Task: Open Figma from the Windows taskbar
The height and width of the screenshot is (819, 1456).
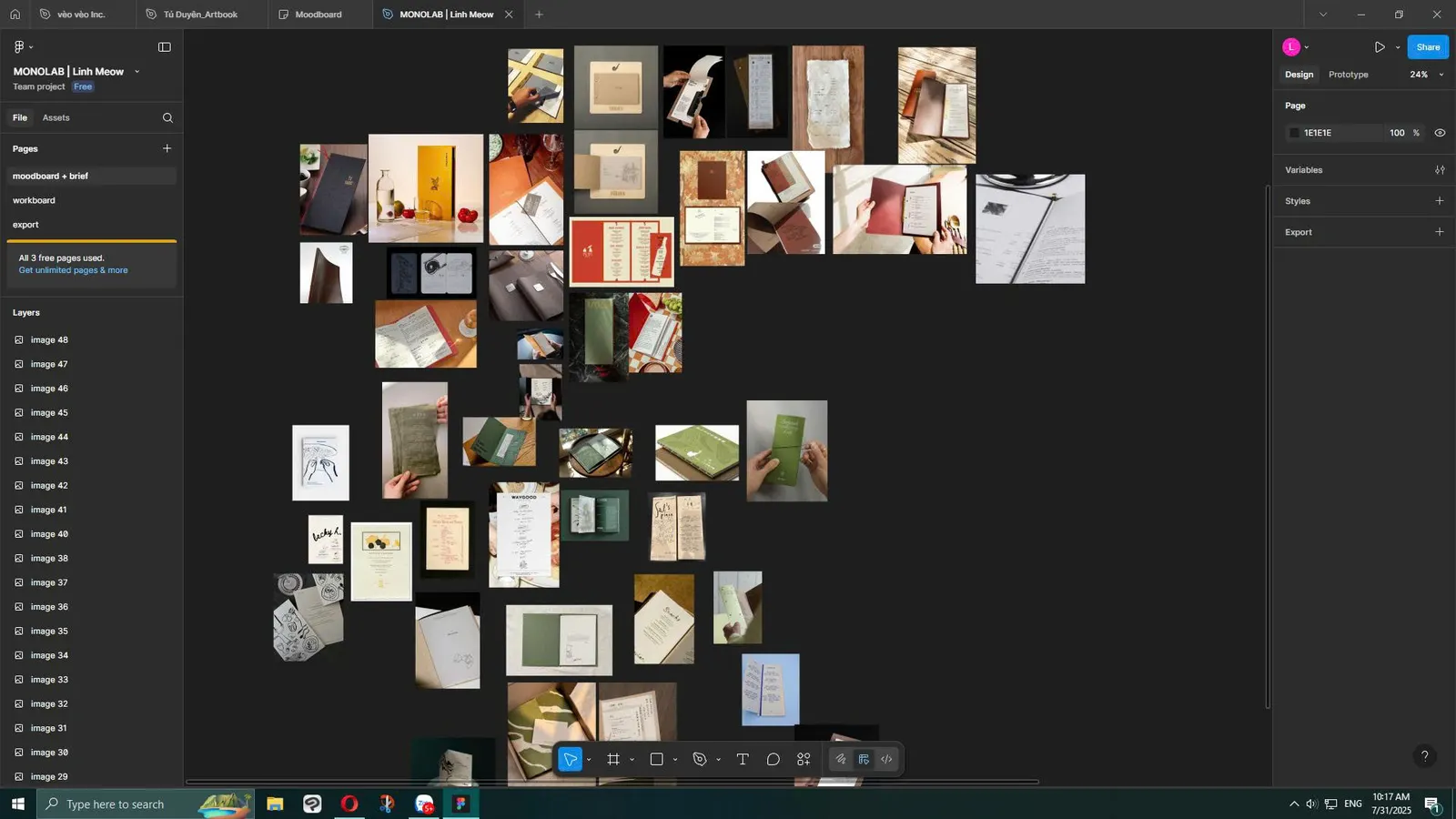Action: [x=460, y=804]
